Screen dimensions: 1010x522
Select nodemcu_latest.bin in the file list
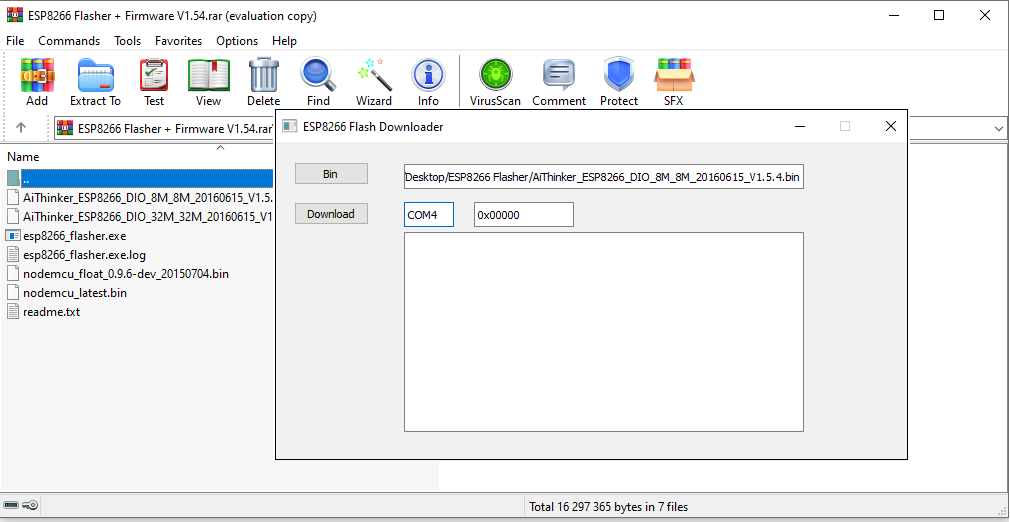(x=75, y=293)
